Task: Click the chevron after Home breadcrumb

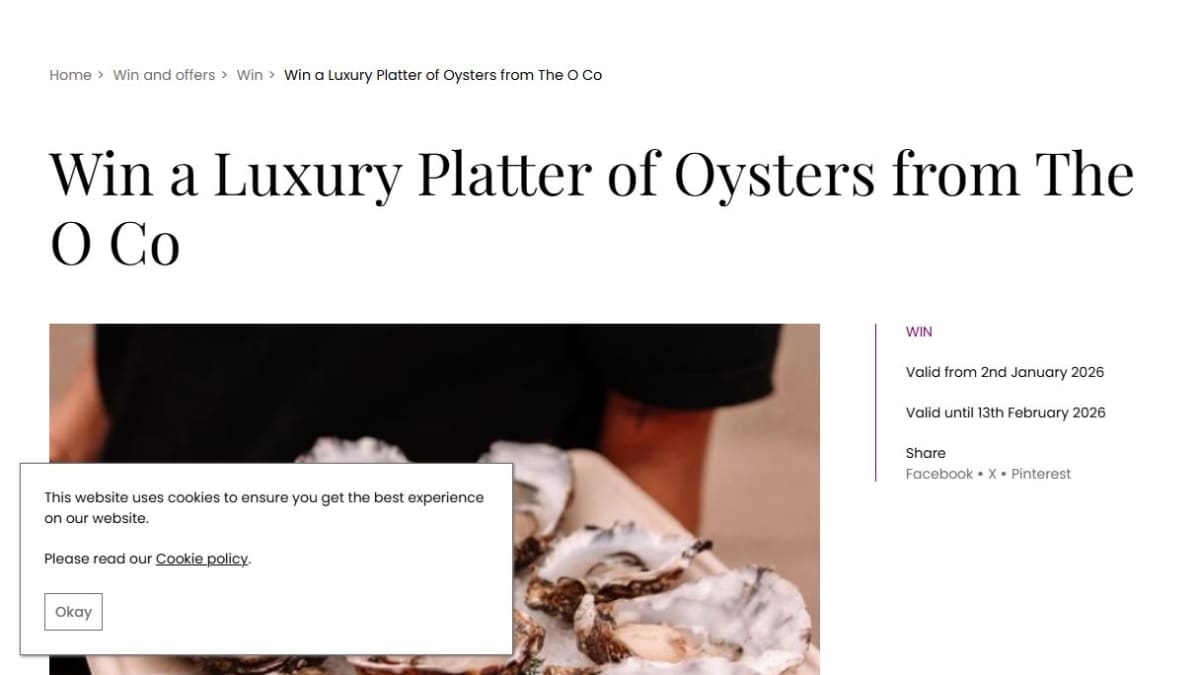Action: click(x=101, y=75)
